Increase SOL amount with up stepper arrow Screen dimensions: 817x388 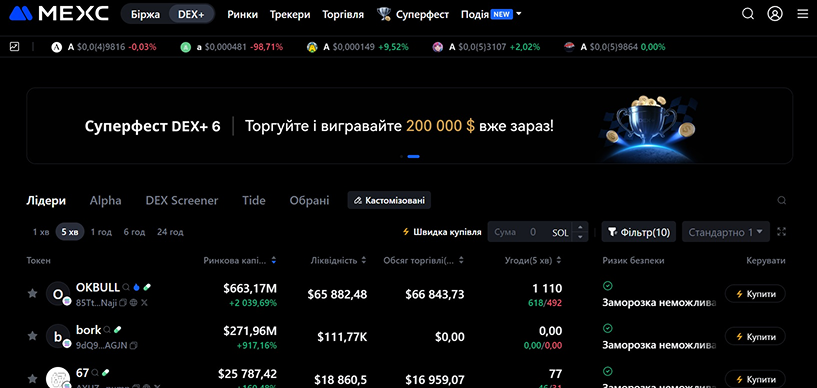pyautogui.click(x=580, y=228)
